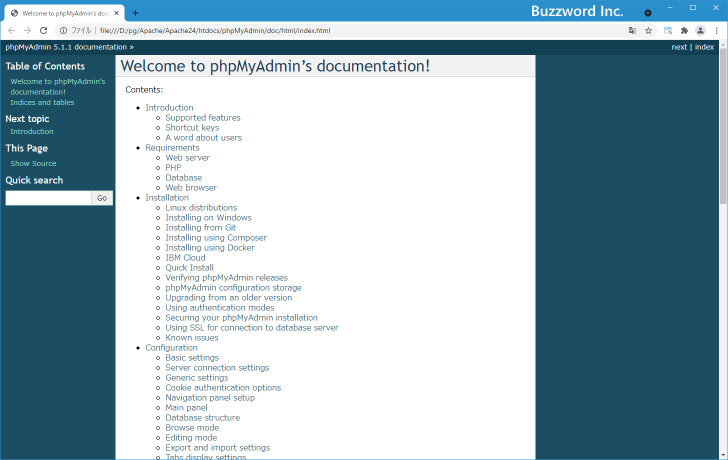Screen dimensions: 728x460
Task: Open the 'Browse mode' link
Action: click(192, 428)
